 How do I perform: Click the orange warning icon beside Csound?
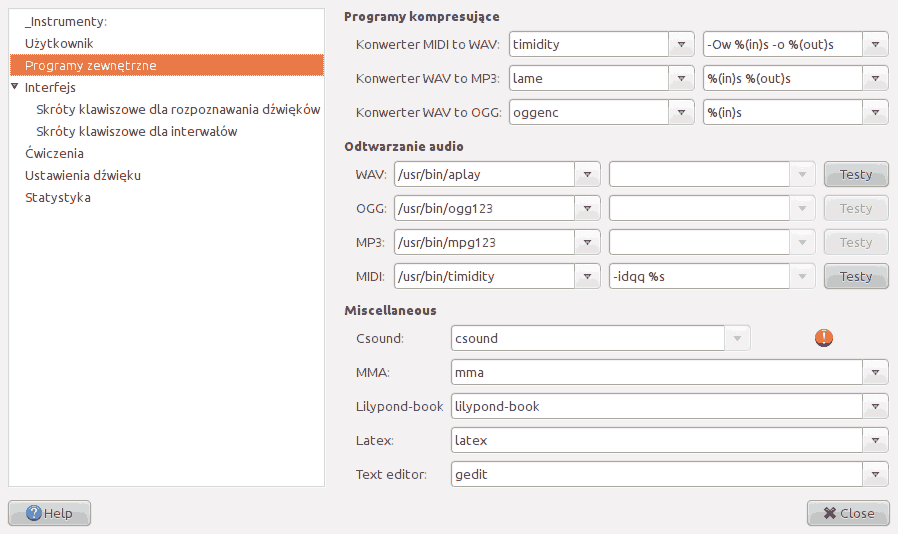pyautogui.click(x=823, y=338)
